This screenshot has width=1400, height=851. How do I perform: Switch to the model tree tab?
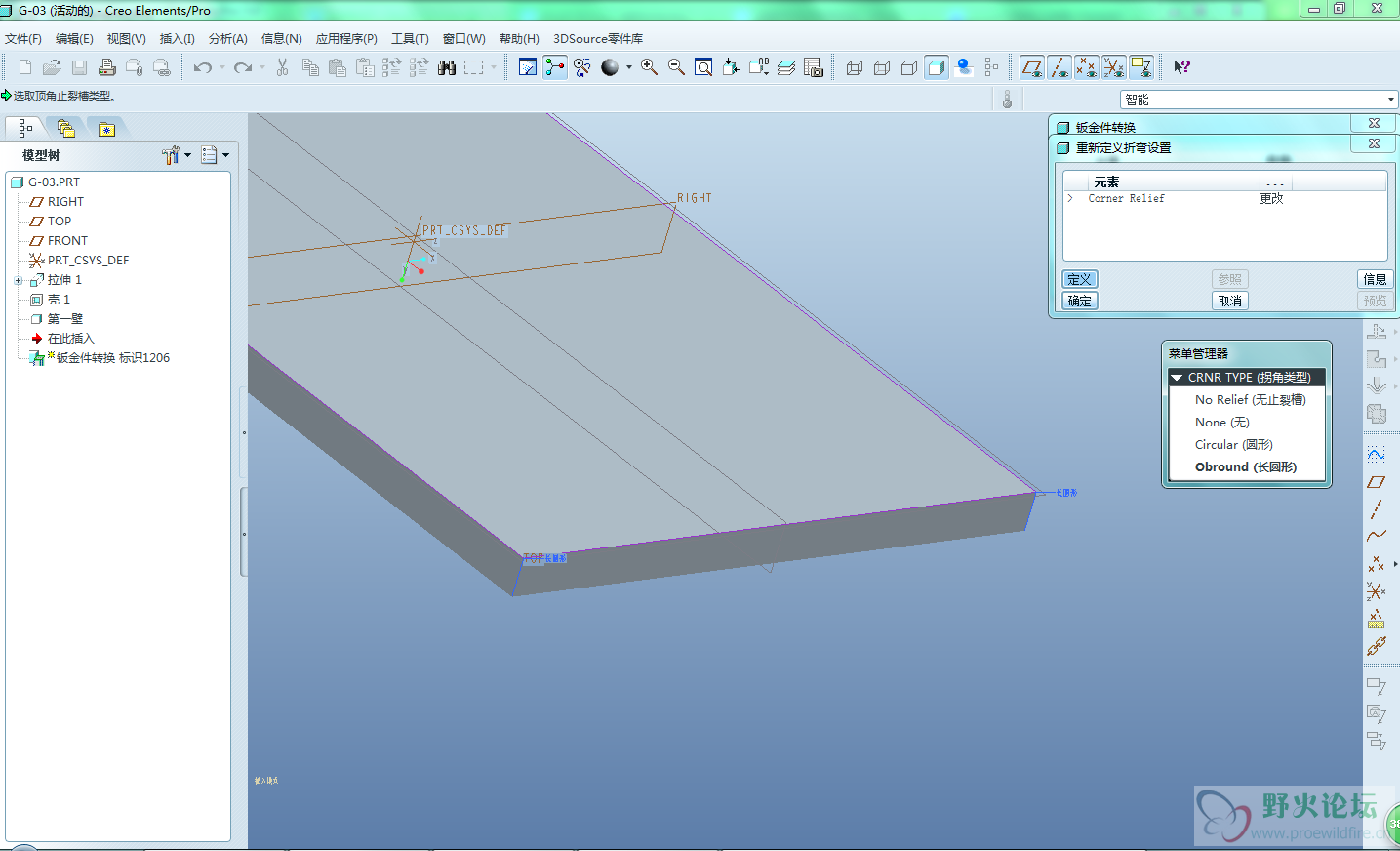click(x=25, y=128)
